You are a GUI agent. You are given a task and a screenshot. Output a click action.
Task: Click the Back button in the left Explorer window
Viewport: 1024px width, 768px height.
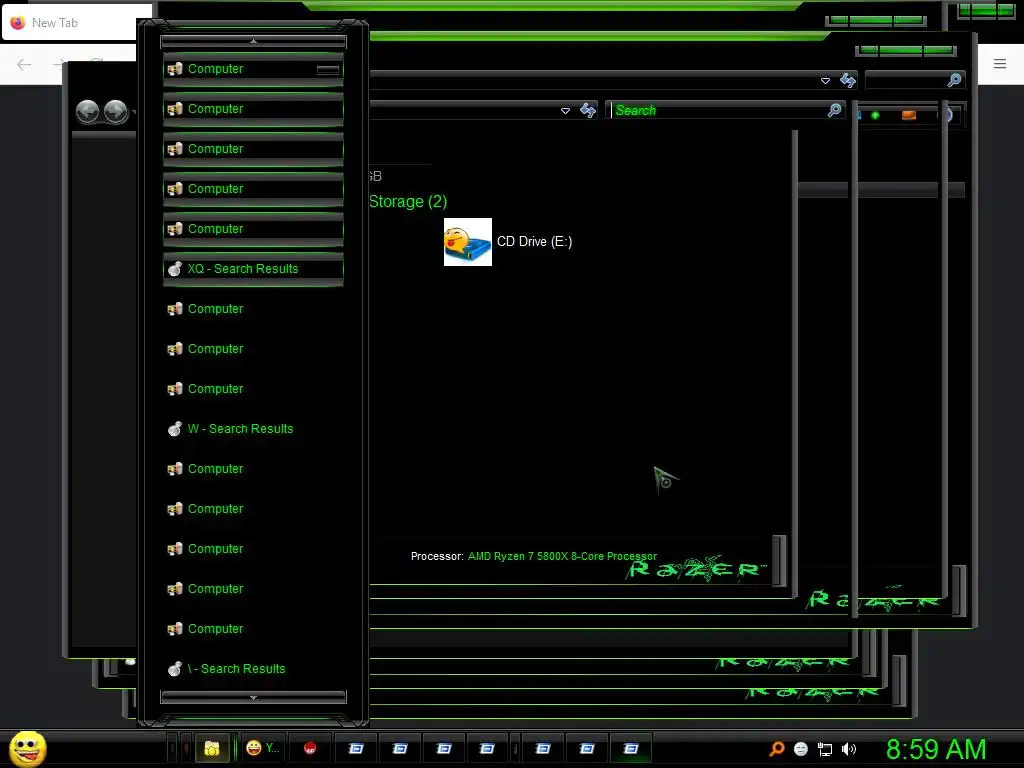(x=88, y=112)
